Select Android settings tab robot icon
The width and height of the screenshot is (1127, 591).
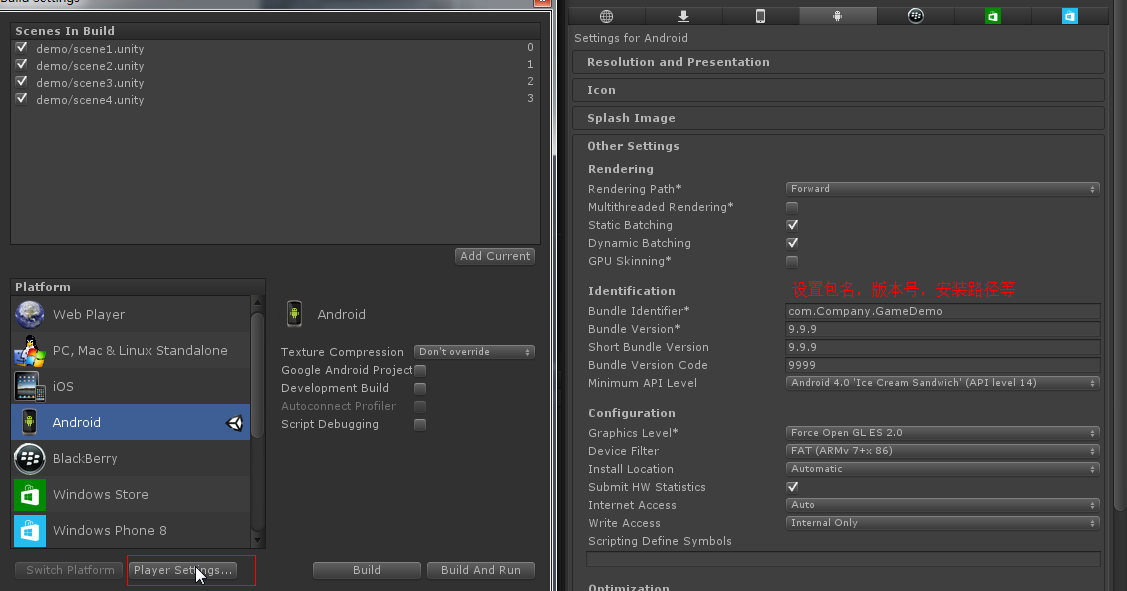[837, 16]
